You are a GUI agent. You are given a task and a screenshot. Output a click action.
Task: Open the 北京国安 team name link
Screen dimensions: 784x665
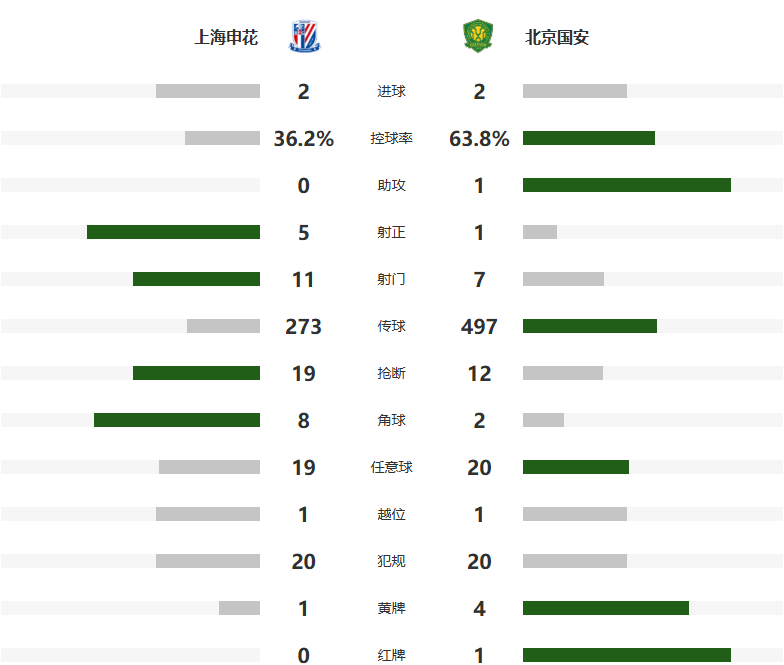point(556,37)
